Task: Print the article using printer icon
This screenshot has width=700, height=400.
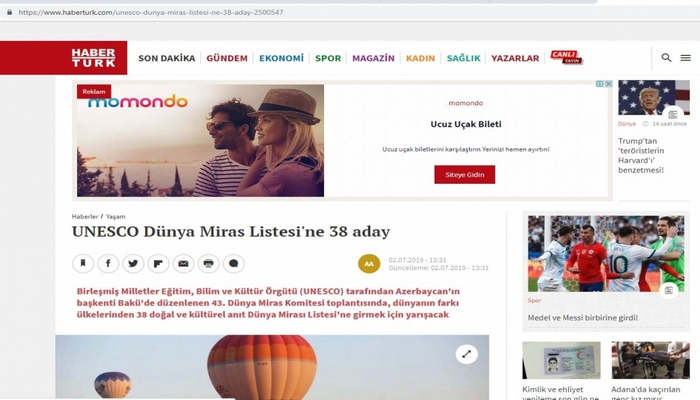Action: pos(208,263)
